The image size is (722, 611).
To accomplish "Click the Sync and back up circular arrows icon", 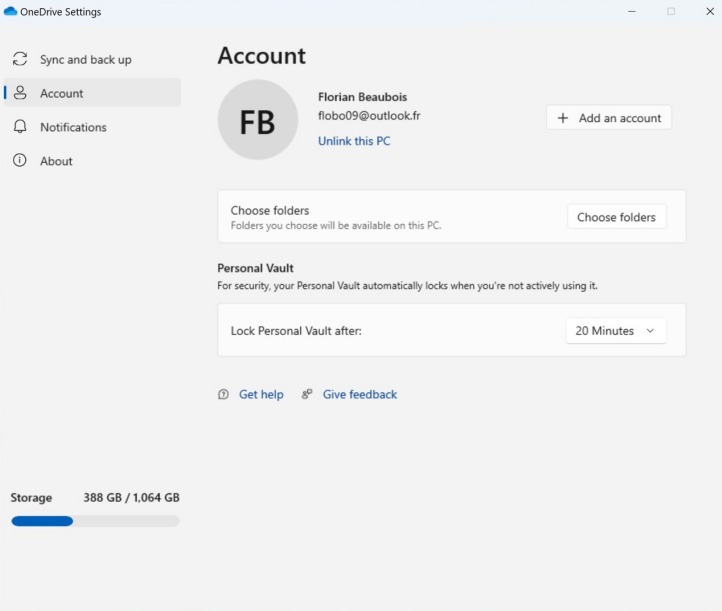I will [x=20, y=59].
